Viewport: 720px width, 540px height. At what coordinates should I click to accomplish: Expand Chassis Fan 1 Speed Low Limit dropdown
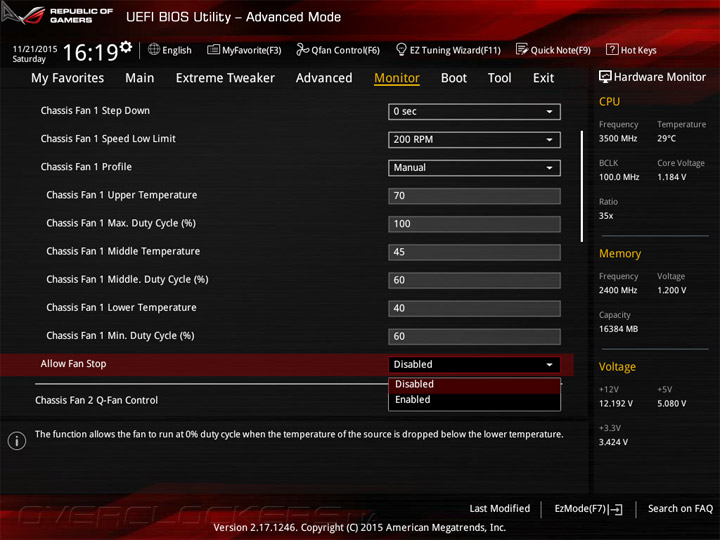click(474, 140)
